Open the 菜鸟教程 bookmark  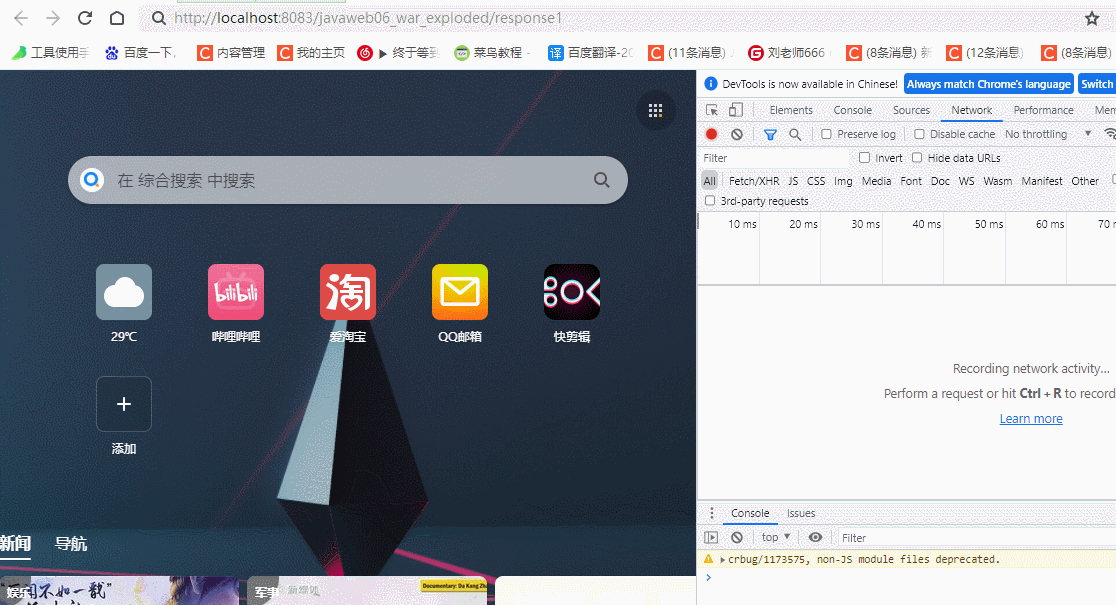[493, 53]
